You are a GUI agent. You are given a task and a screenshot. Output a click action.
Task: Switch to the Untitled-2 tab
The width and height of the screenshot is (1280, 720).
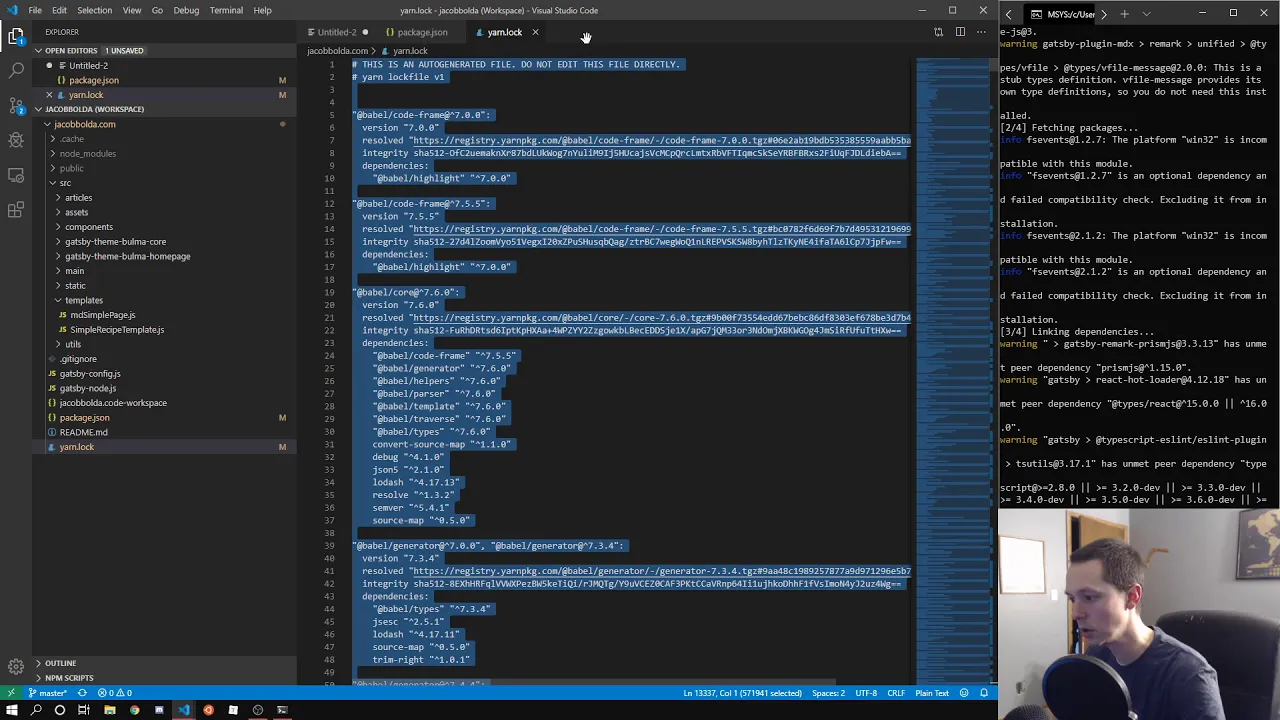pos(337,32)
